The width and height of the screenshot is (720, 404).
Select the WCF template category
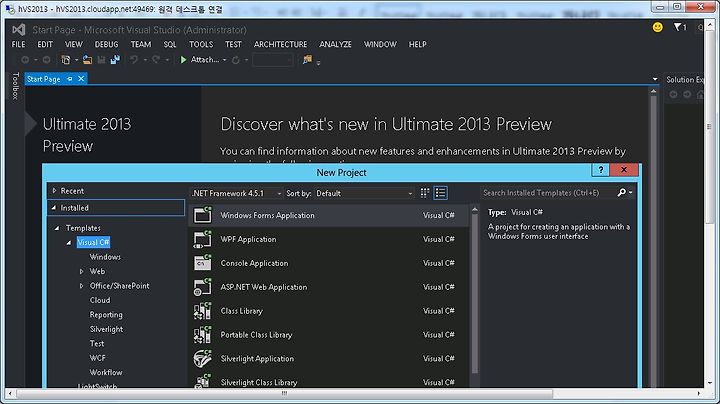[97, 358]
